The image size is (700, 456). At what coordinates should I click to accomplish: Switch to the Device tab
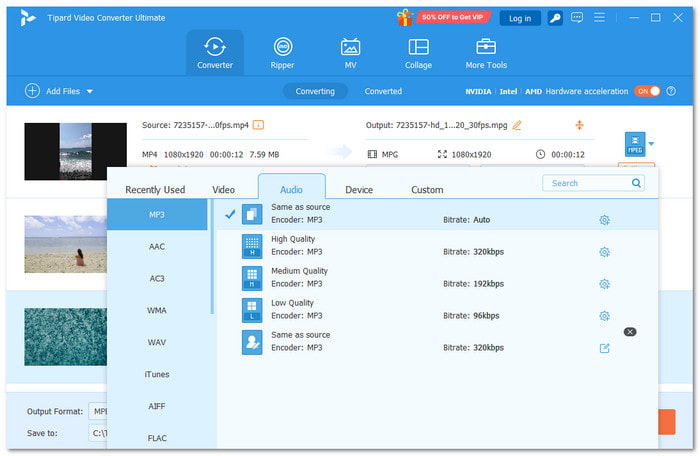(359, 189)
